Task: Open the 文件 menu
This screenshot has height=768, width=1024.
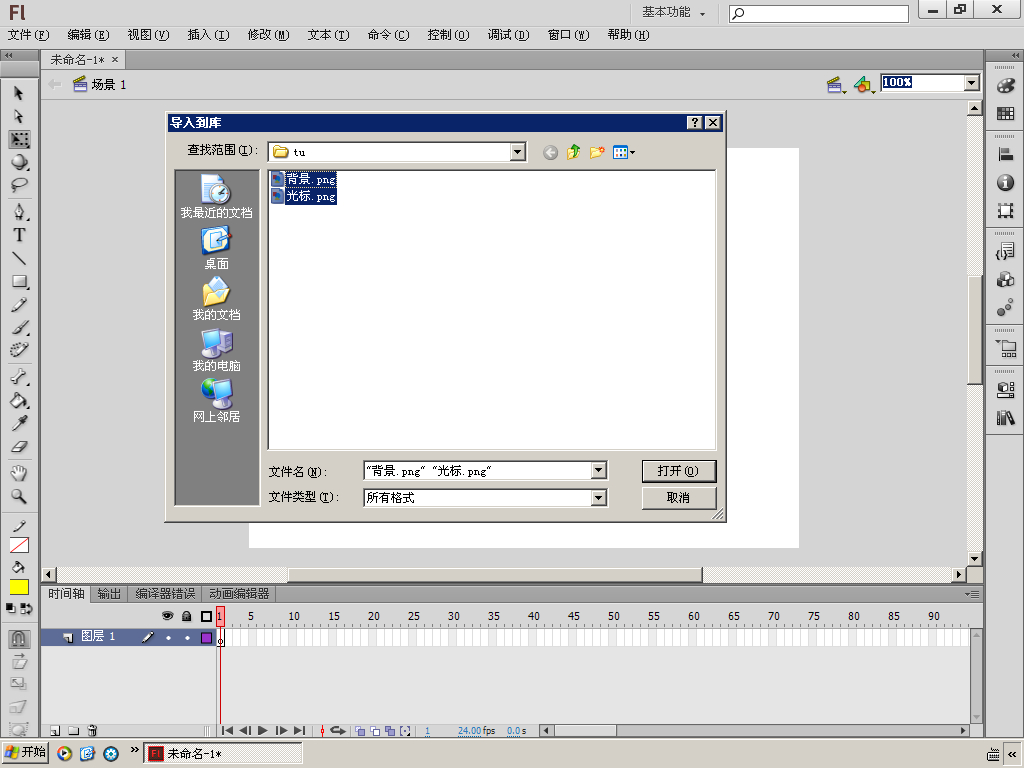Action: point(28,35)
